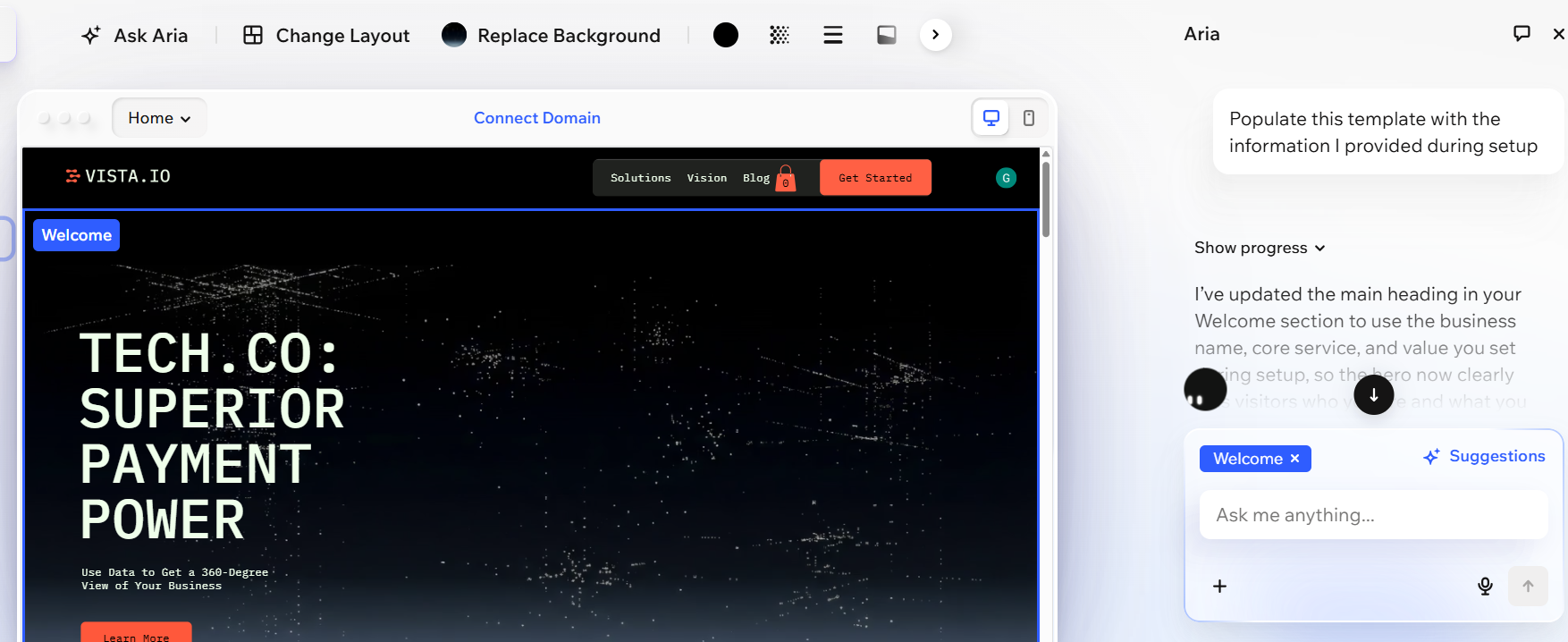Click the 'Use Data to Get a 360-Degree' subtitle
This screenshot has width=1568, height=642.
pos(174,579)
